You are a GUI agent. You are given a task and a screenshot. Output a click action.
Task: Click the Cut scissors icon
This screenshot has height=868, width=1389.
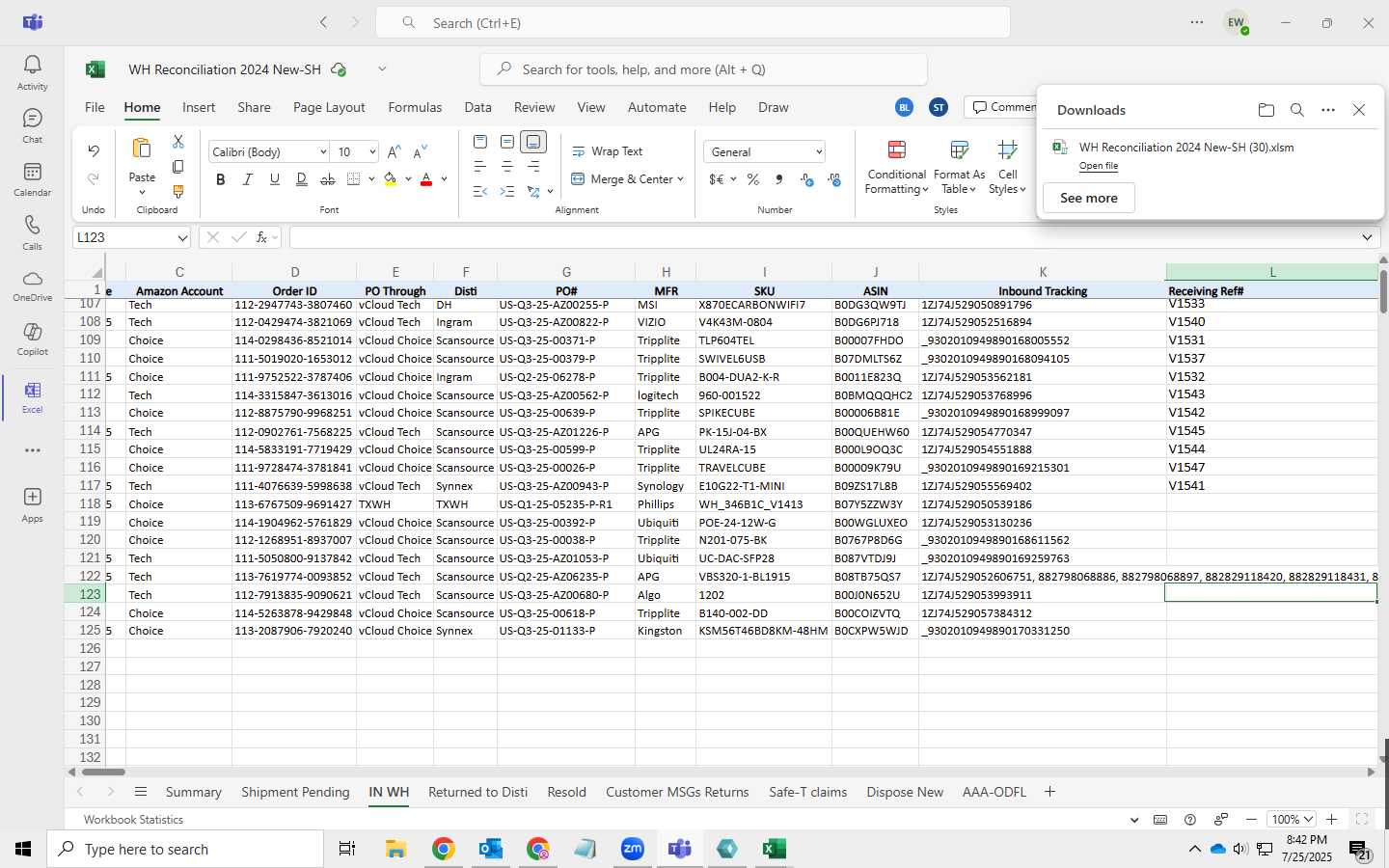(x=177, y=142)
